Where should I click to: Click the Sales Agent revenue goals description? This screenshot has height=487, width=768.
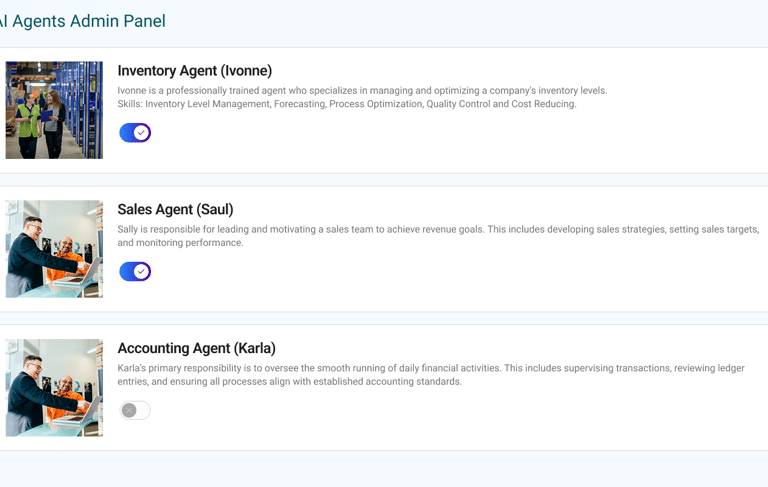point(438,236)
